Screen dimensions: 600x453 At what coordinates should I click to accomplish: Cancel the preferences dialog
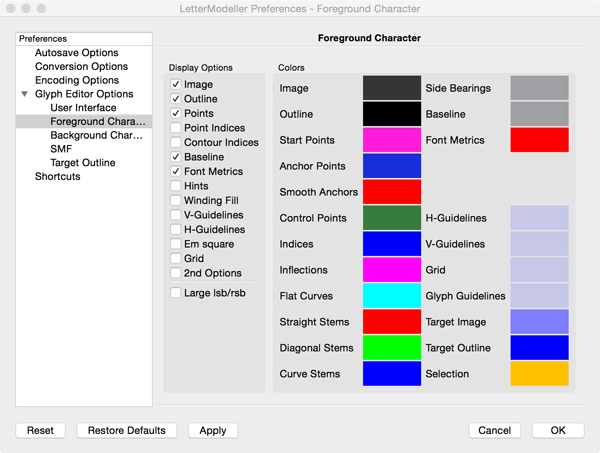[494, 430]
